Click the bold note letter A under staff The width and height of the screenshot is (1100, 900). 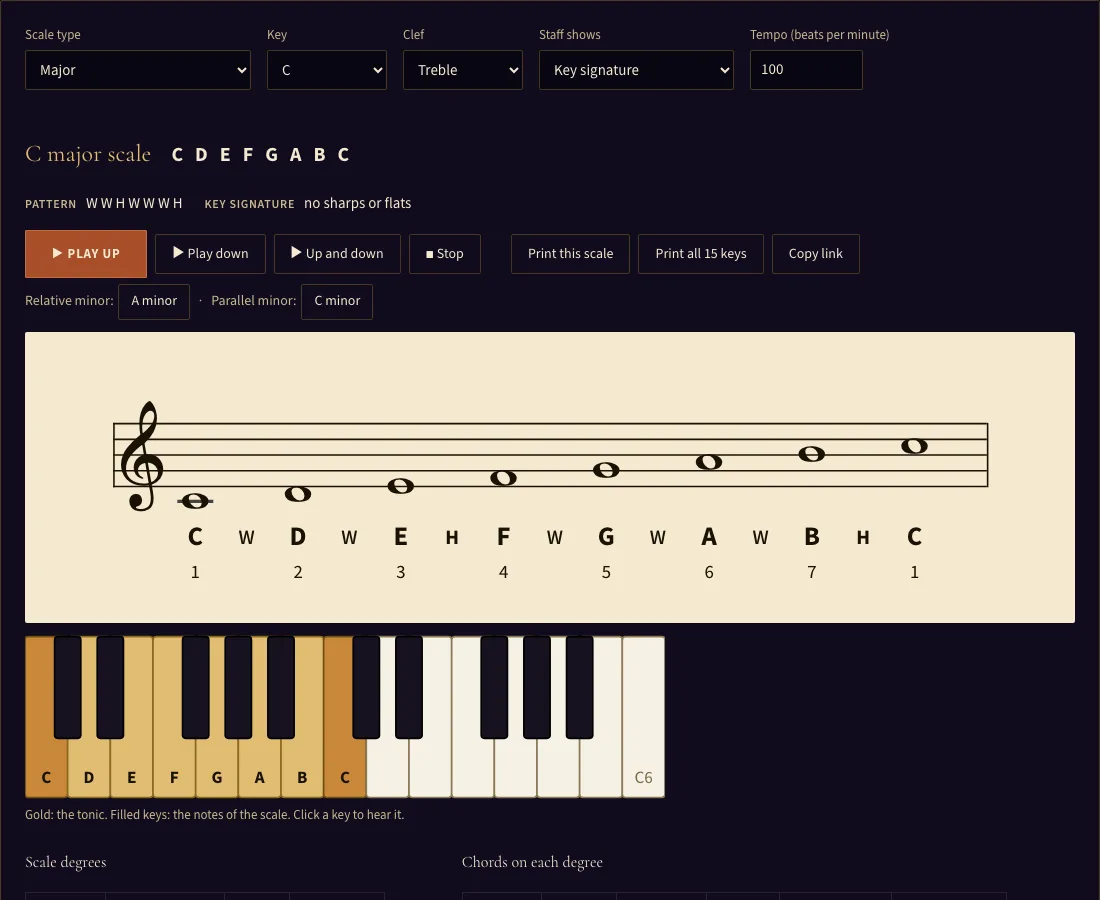tap(709, 537)
